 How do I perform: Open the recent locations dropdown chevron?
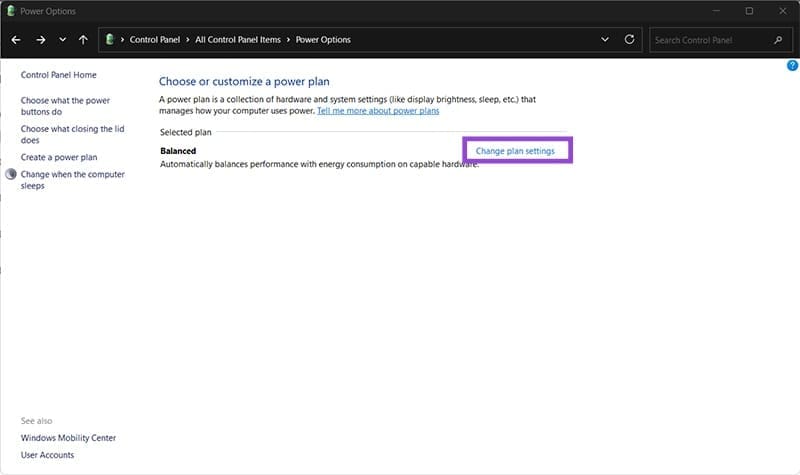point(62,40)
